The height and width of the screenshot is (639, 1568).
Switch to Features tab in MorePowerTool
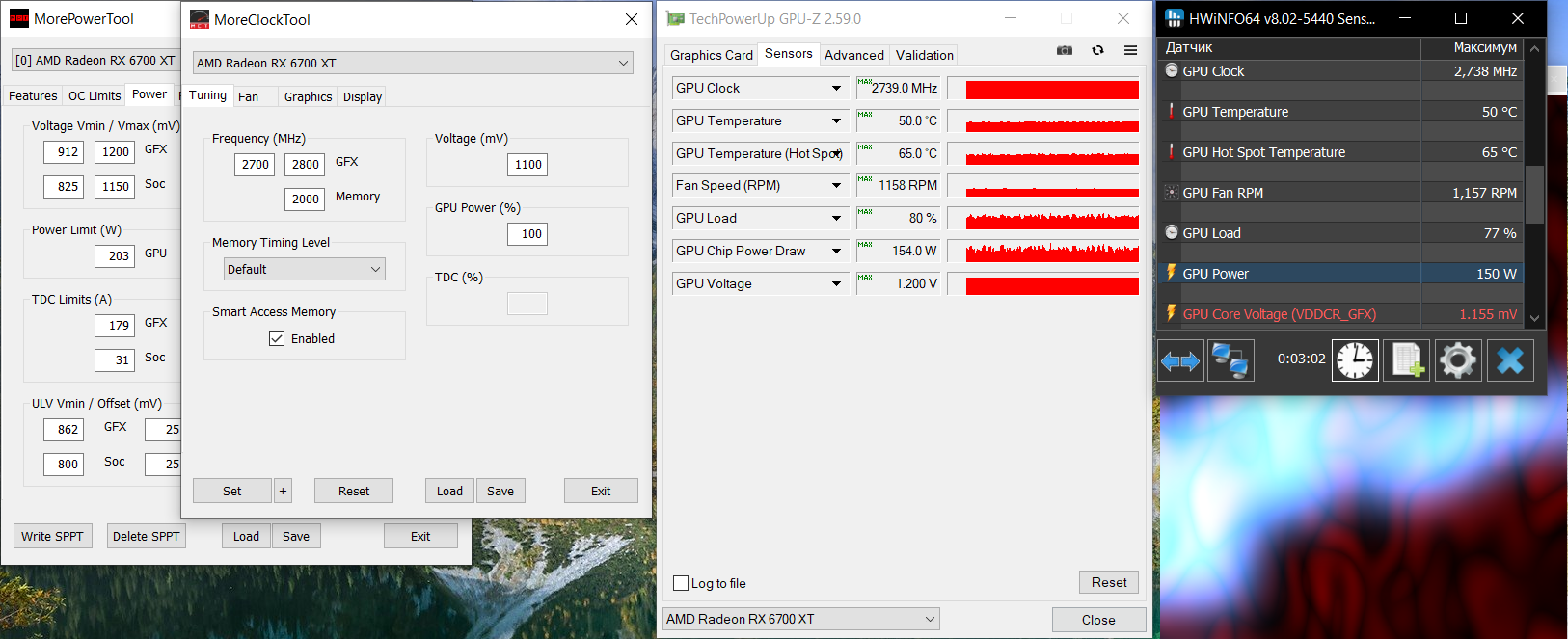(x=33, y=95)
